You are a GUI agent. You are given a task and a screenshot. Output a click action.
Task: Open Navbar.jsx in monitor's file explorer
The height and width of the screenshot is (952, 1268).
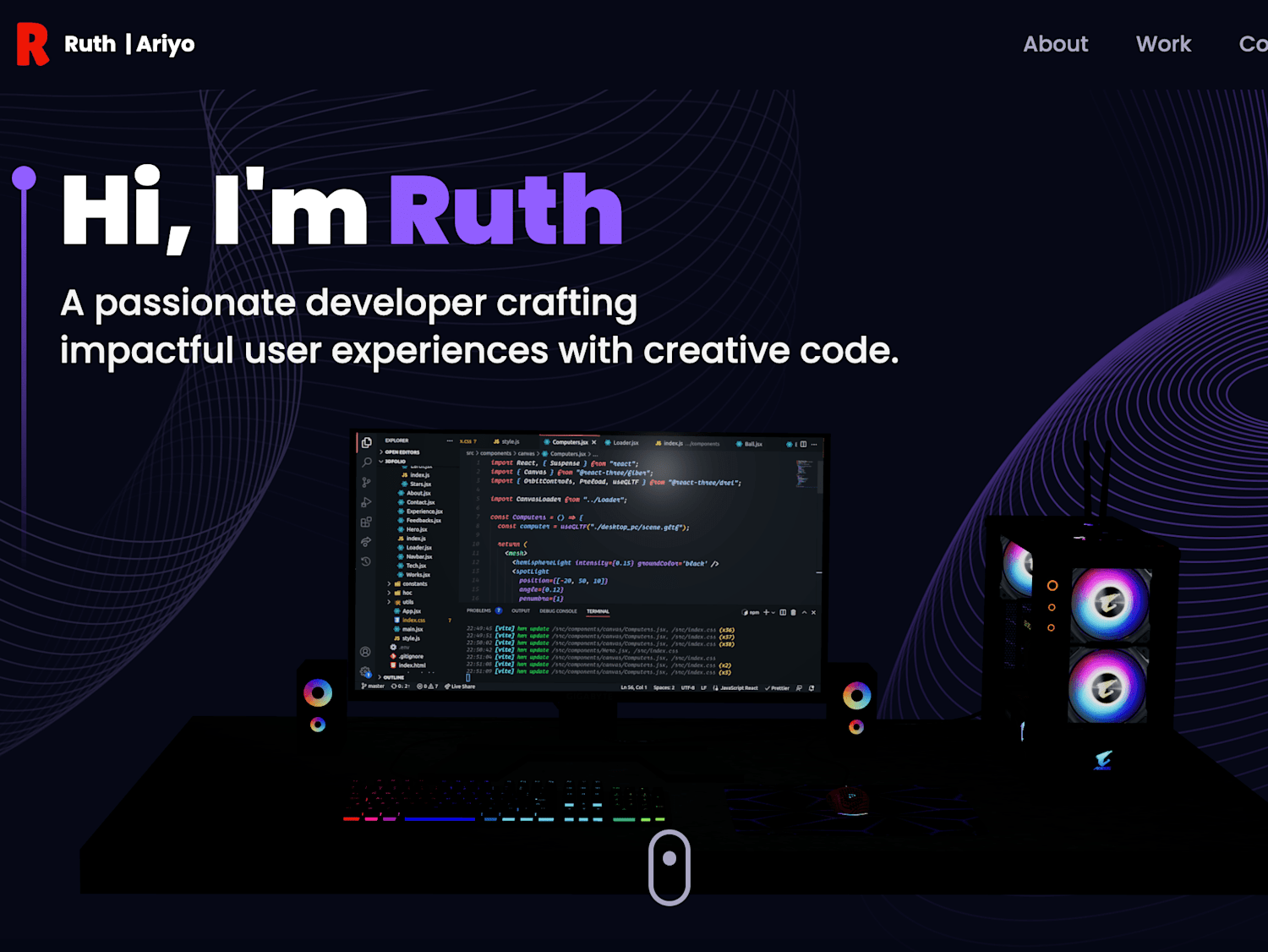coord(415,556)
